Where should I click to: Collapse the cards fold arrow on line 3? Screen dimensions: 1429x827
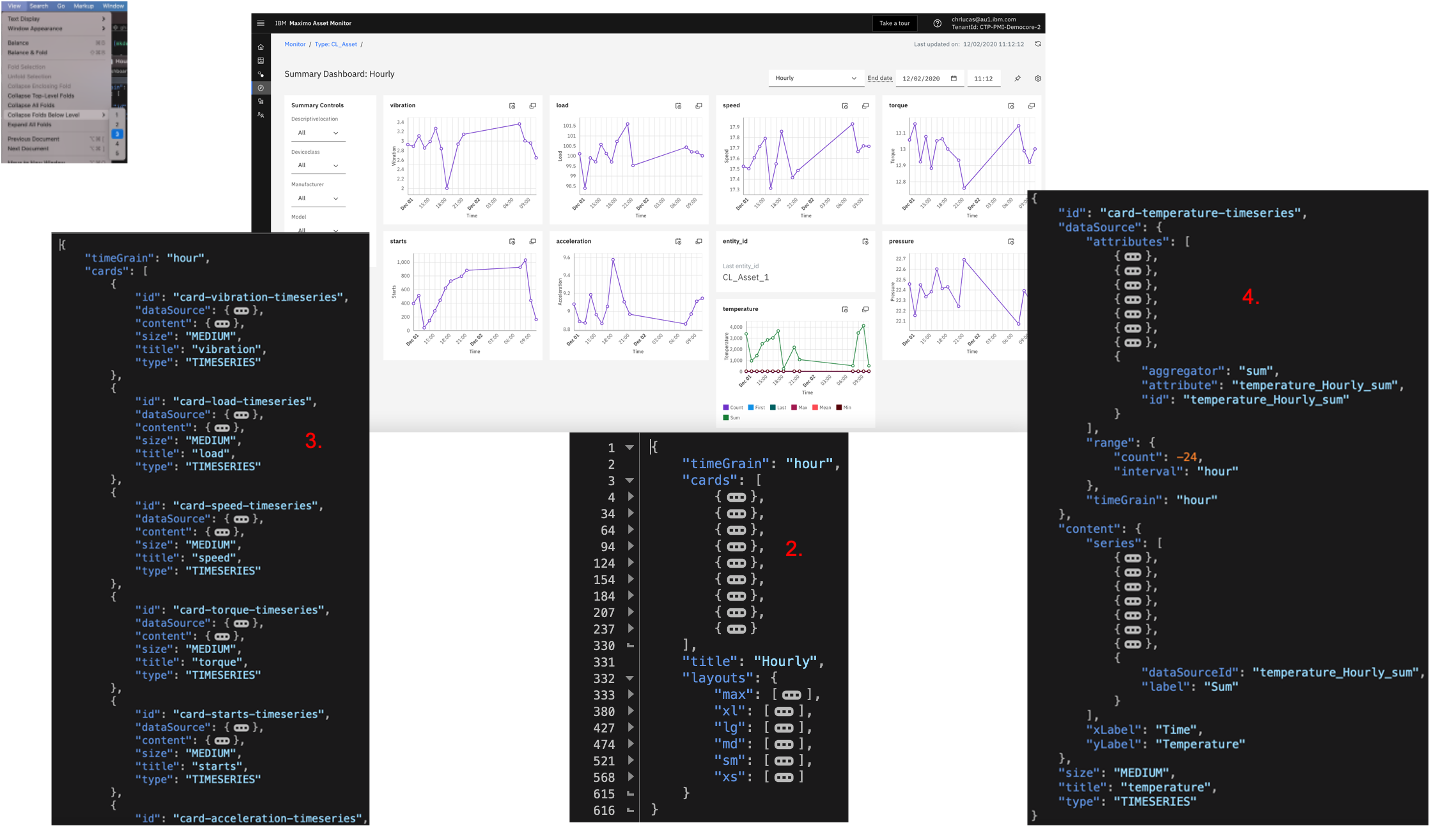(x=629, y=481)
